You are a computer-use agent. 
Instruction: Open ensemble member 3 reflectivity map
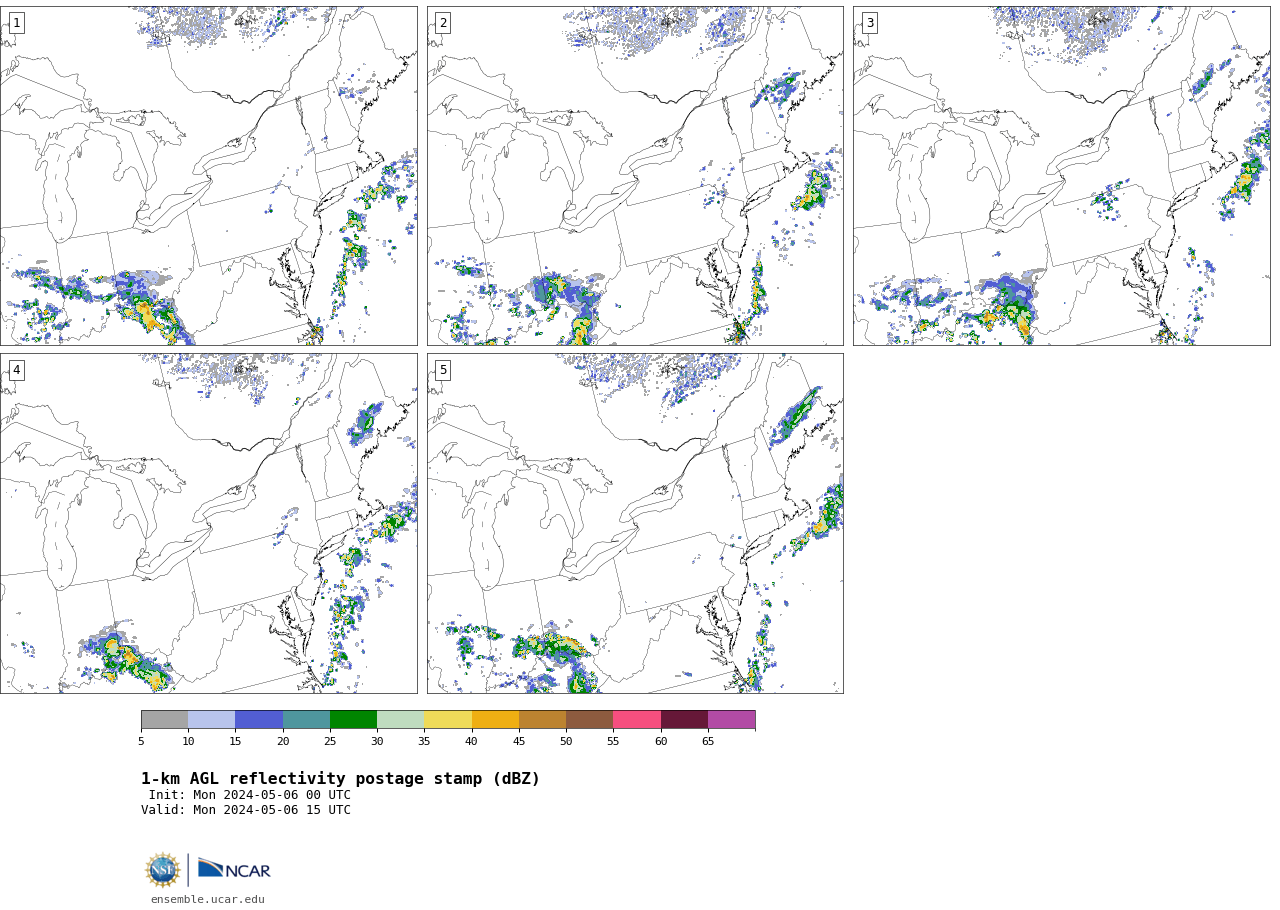[1062, 176]
